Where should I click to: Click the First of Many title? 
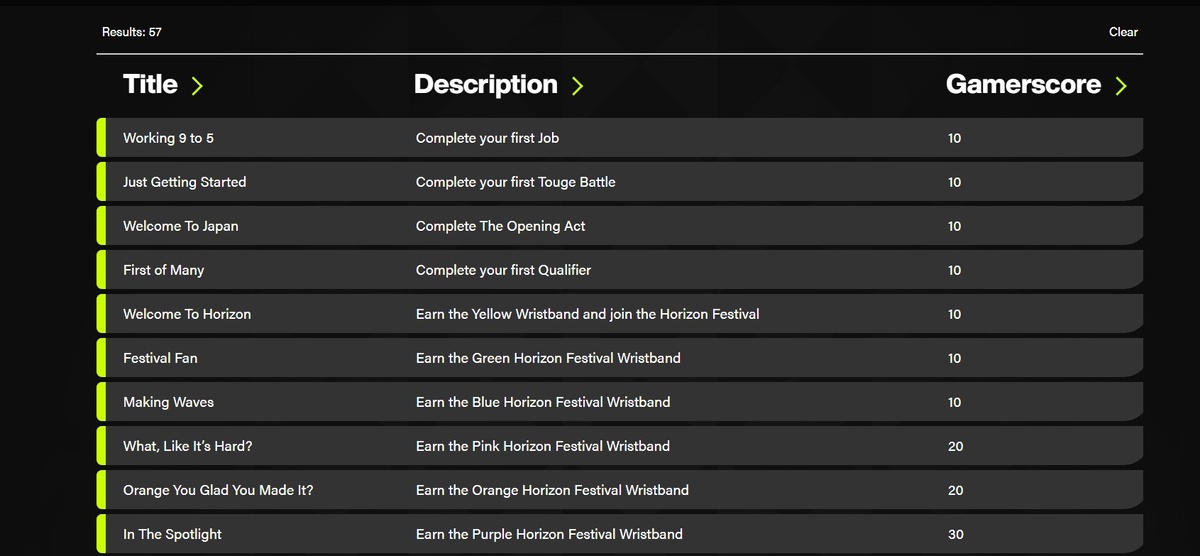click(163, 270)
